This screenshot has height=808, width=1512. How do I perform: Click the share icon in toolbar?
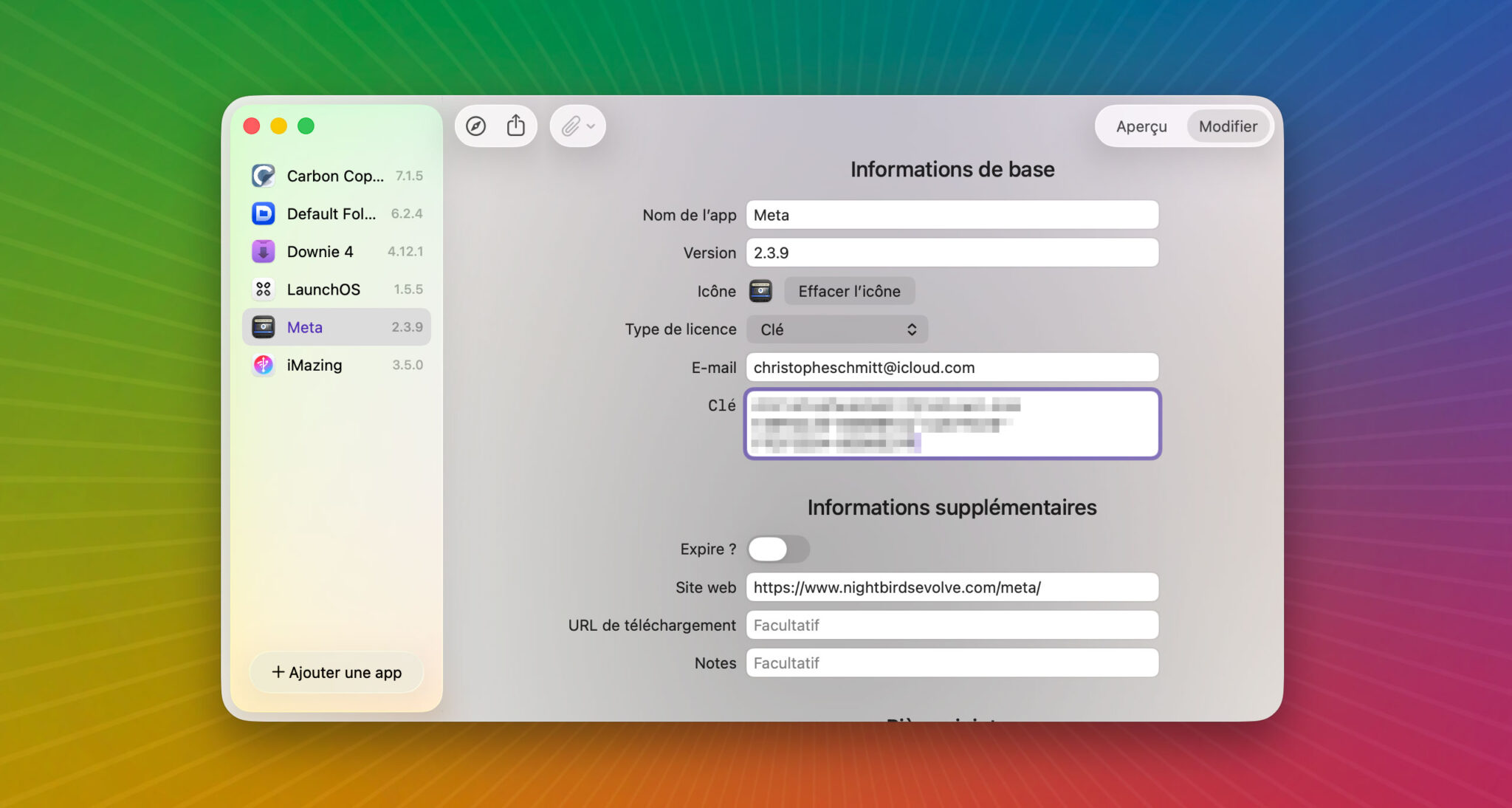point(516,126)
